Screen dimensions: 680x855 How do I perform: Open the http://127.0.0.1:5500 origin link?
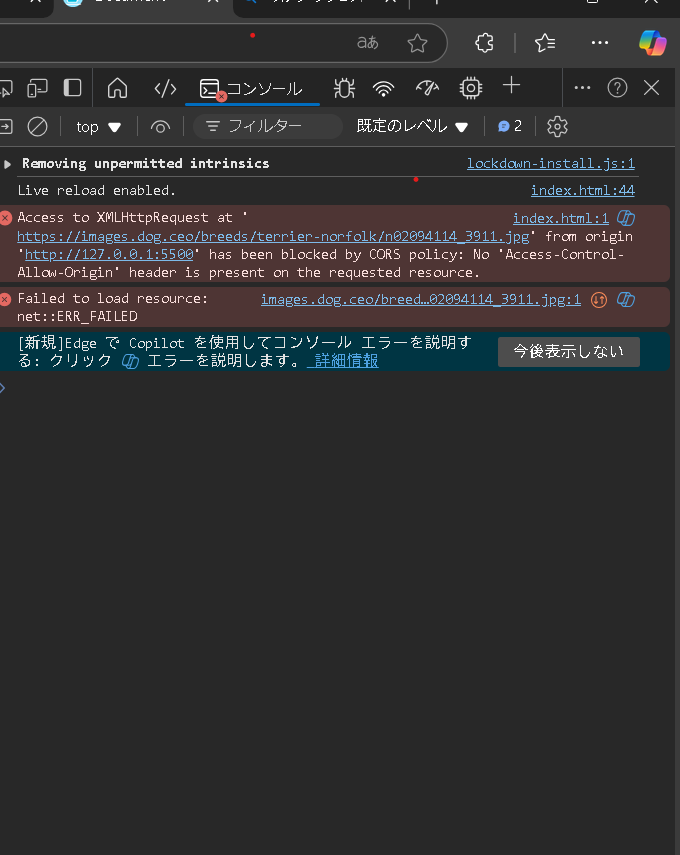point(109,255)
